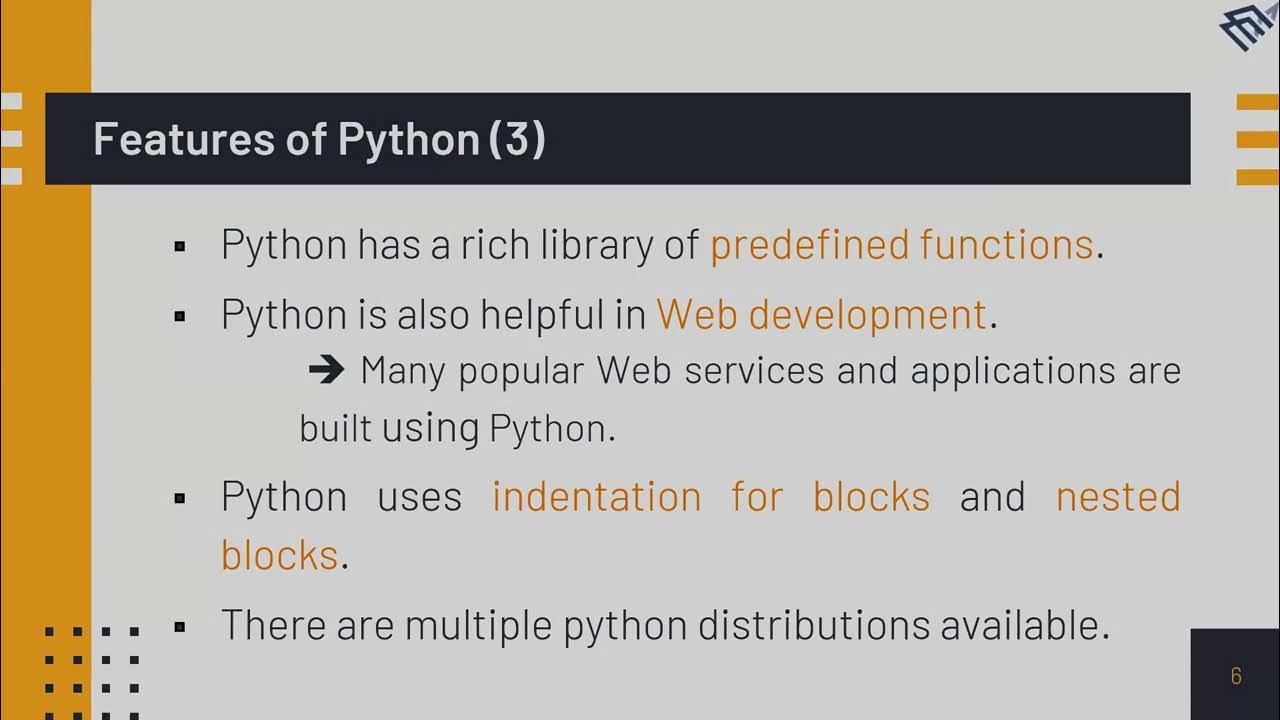Click the slide number 6 box
This screenshot has height=720, width=1280.
tap(1235, 676)
